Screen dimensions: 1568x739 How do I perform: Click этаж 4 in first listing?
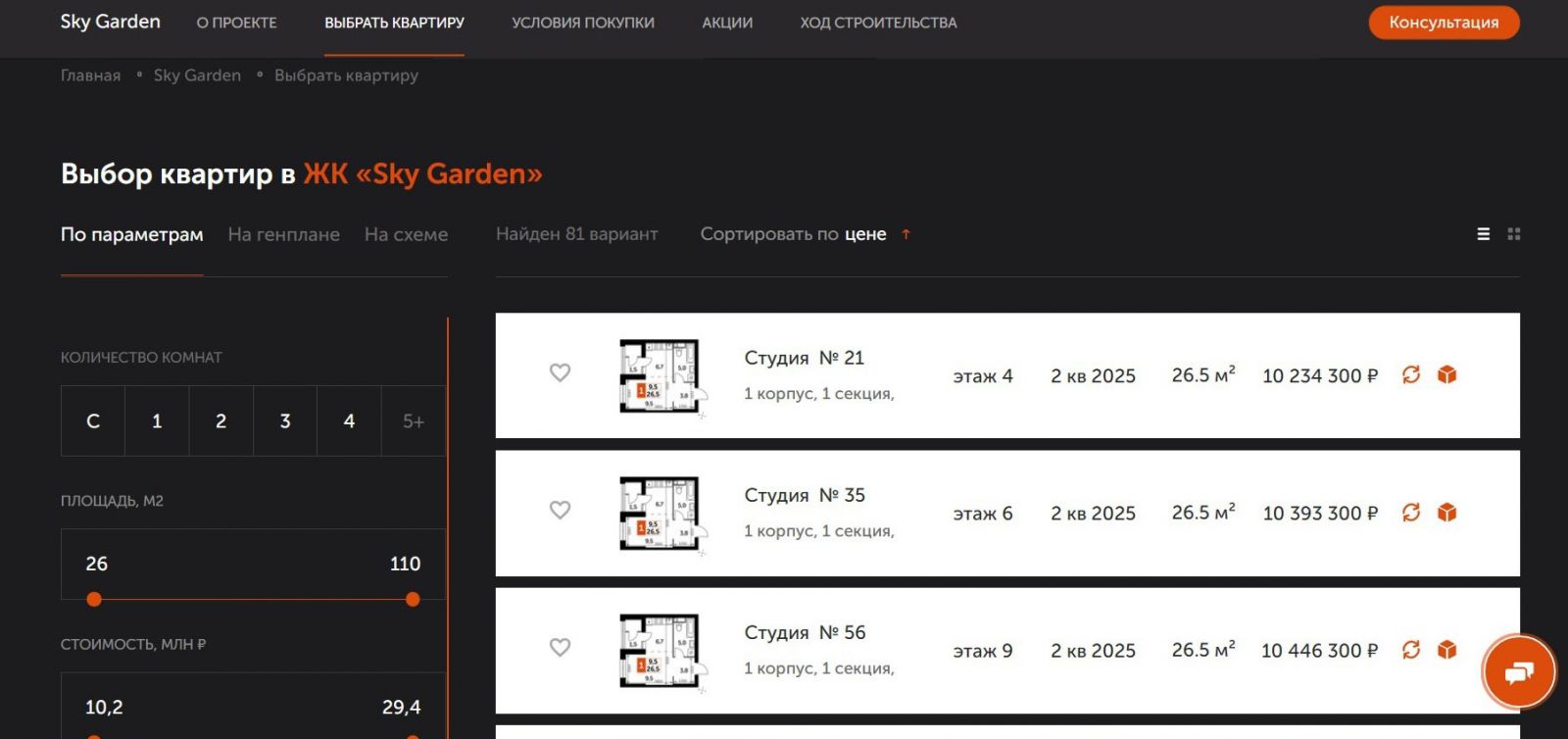tap(983, 376)
